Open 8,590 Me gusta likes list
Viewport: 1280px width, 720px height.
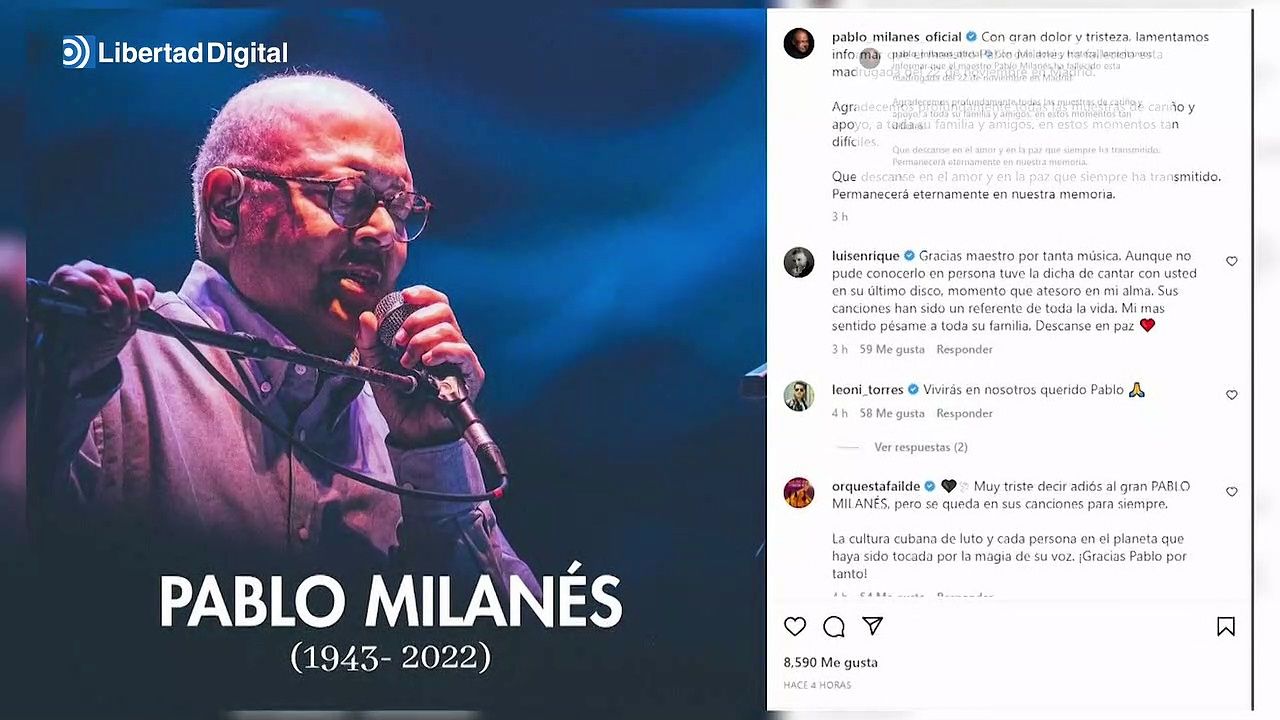[831, 662]
